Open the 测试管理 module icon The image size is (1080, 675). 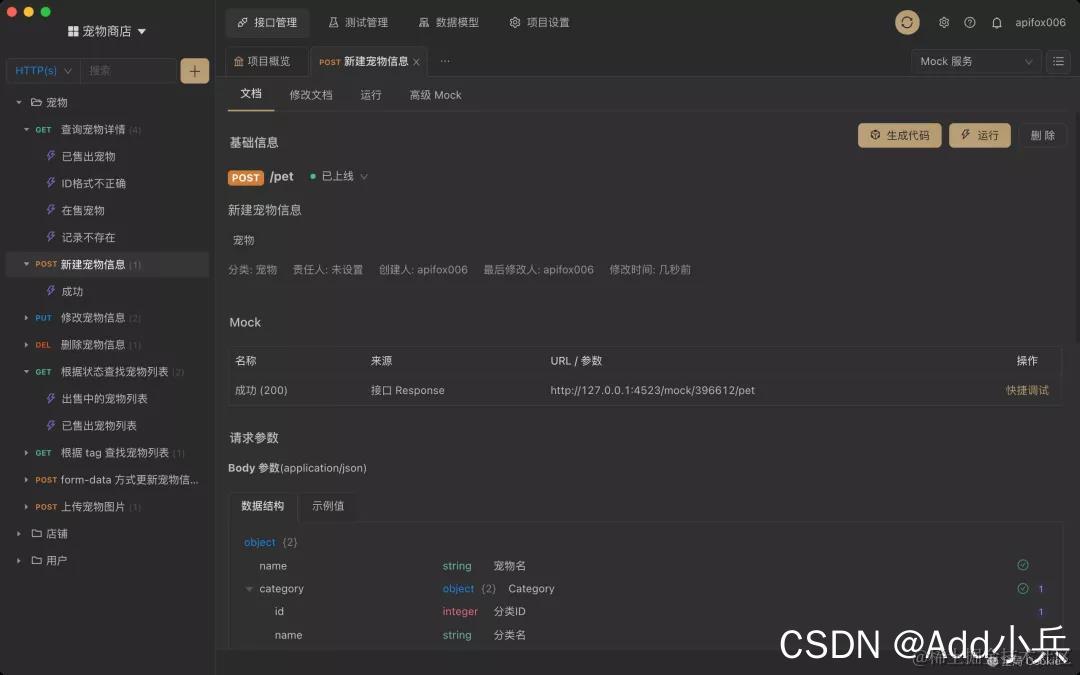point(330,22)
